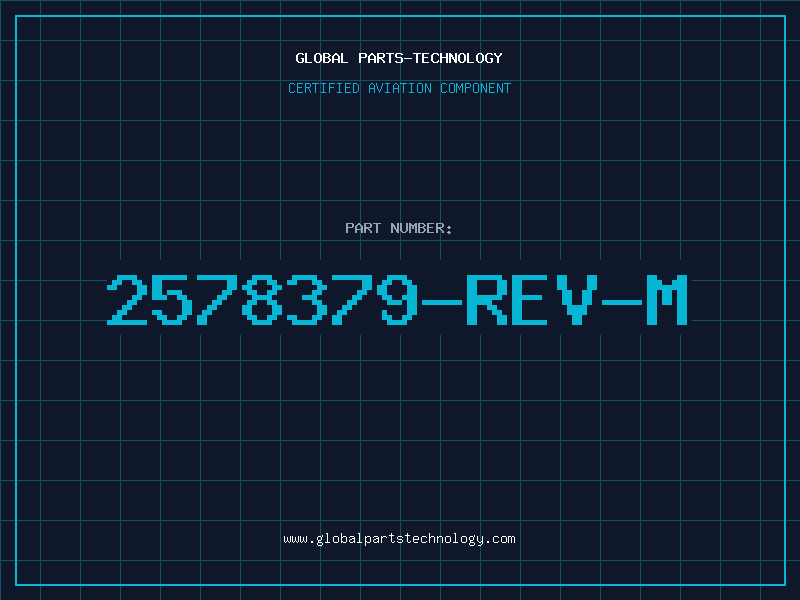Click the PART NUMBER: label
Image resolution: width=800 pixels, height=600 pixels.
click(x=399, y=228)
